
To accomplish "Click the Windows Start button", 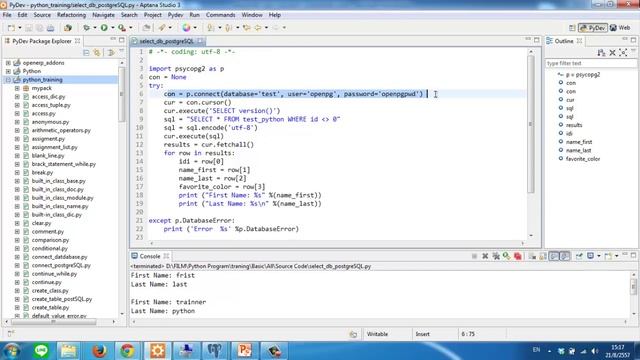I will pyautogui.click(x=12, y=351).
